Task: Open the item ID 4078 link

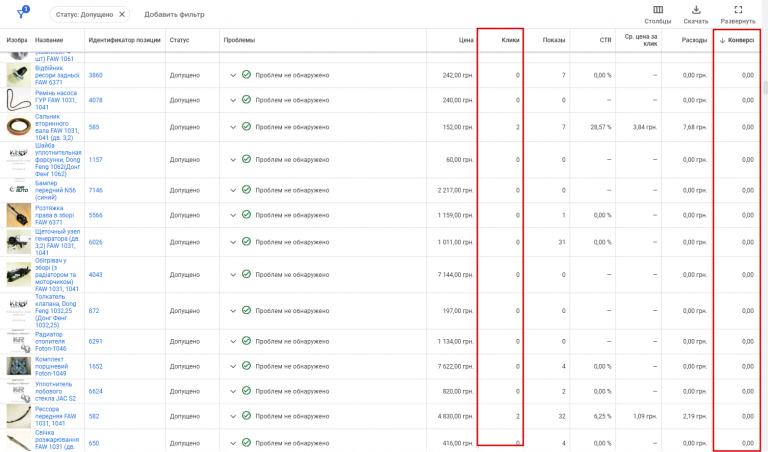Action: (96, 100)
